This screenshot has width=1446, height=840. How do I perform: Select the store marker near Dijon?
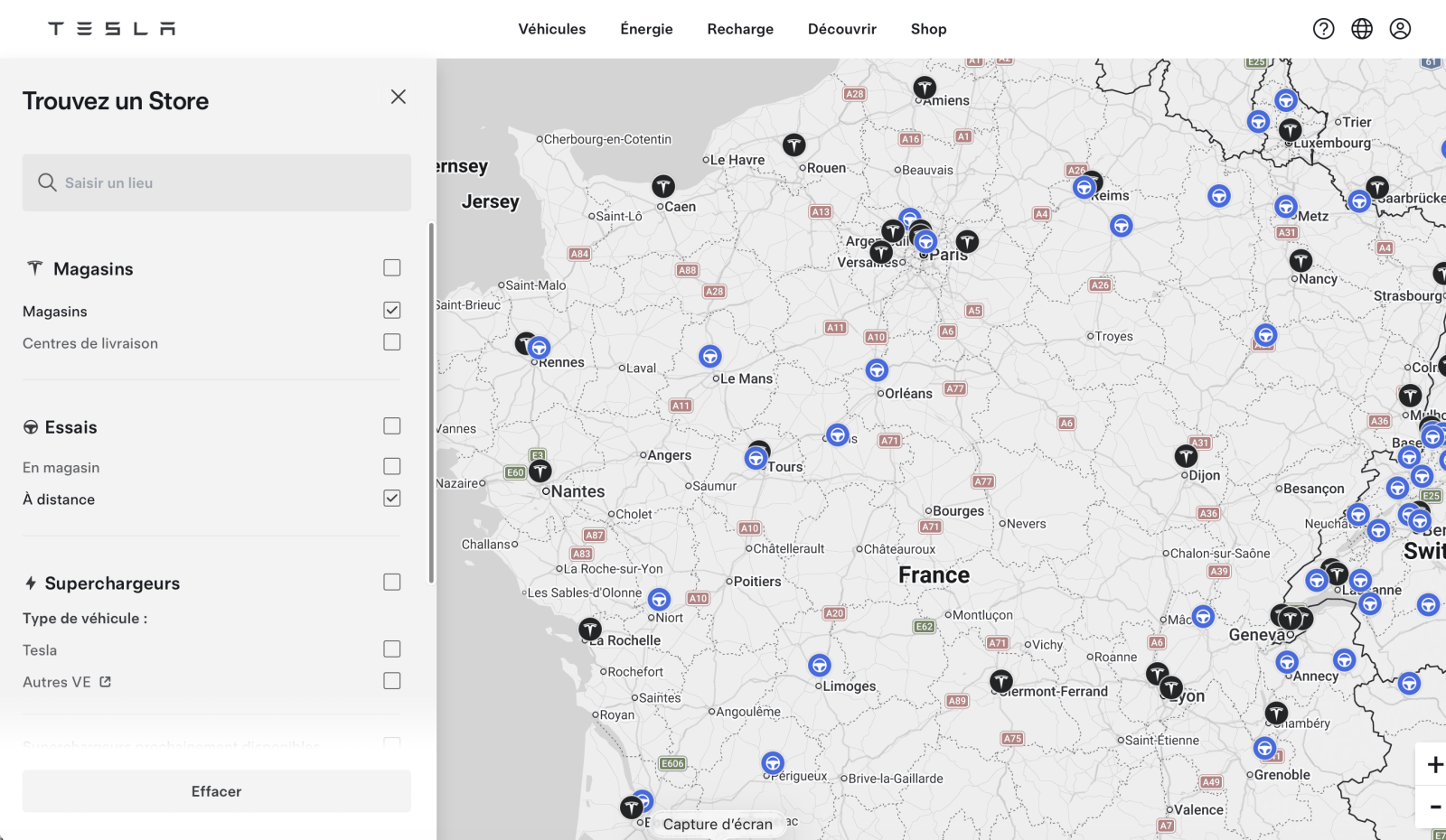pyautogui.click(x=1186, y=456)
